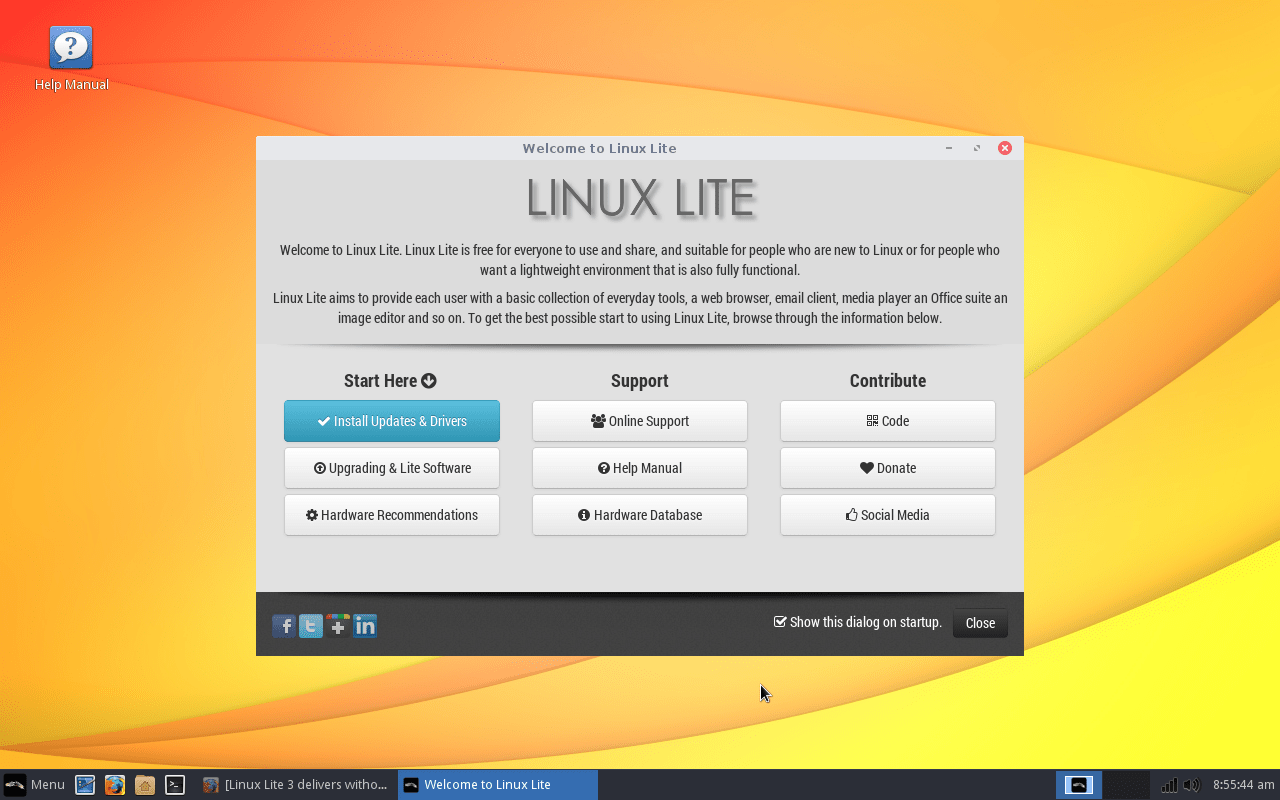The image size is (1280, 800).
Task: Click the clock showing 8:55:44 am
Action: pos(1243,785)
